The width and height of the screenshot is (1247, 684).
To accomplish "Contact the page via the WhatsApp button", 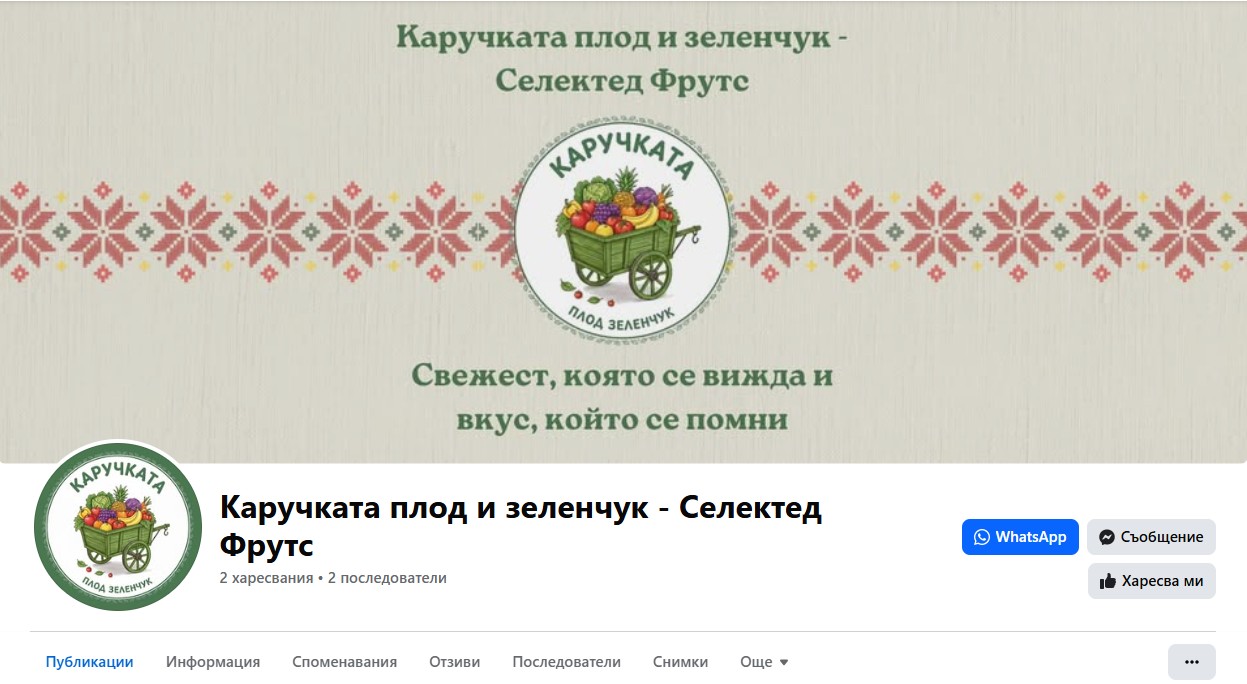I will [x=1021, y=537].
